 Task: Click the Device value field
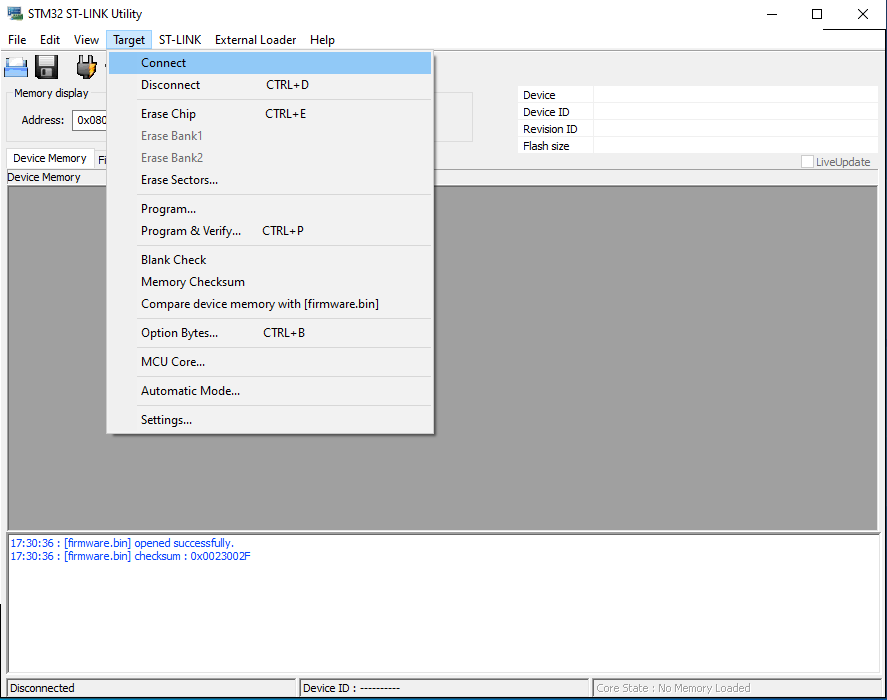[735, 95]
